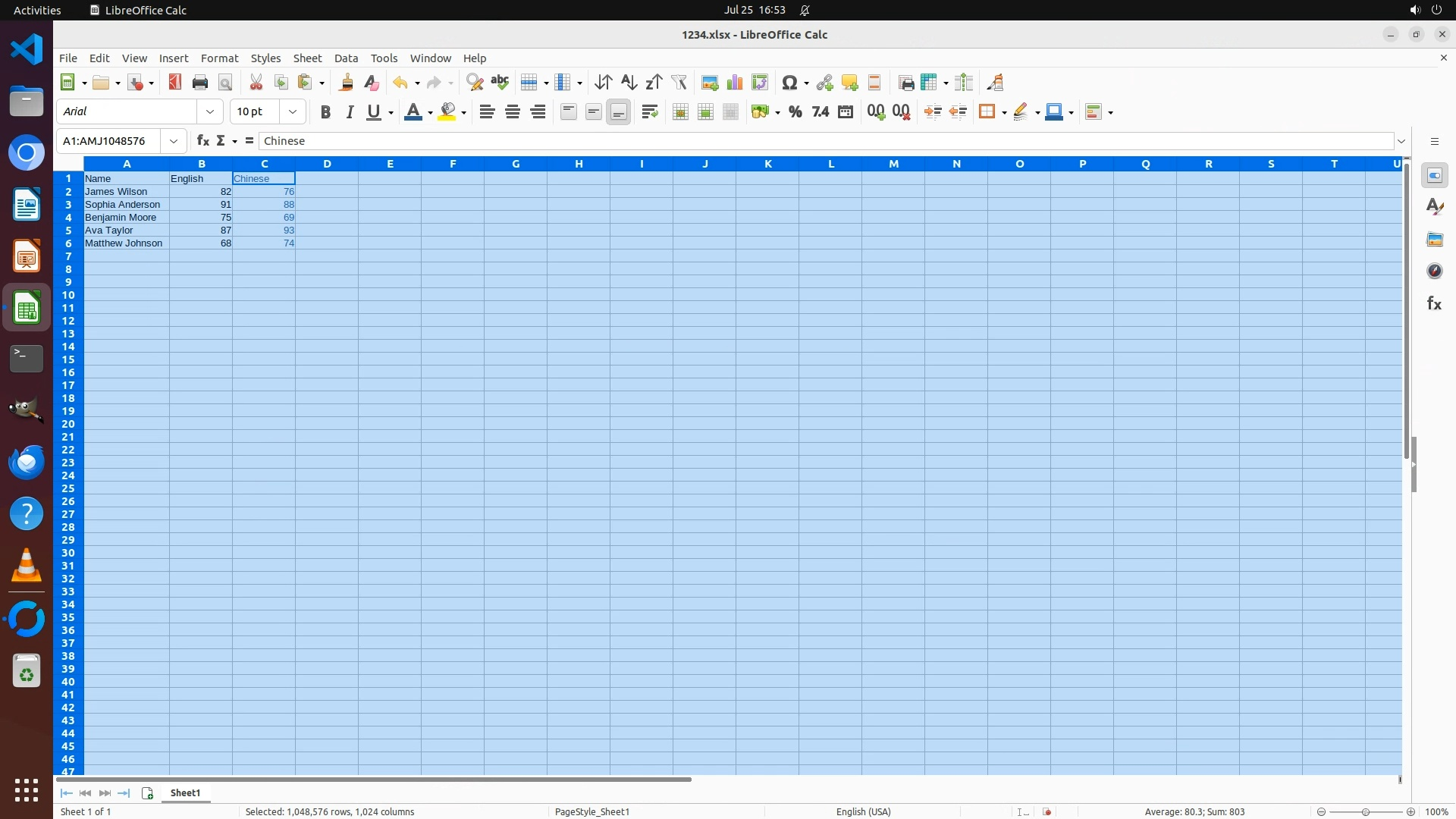The image size is (1456, 819).
Task: Click the Clone Formatting paintbrush icon
Action: click(347, 83)
